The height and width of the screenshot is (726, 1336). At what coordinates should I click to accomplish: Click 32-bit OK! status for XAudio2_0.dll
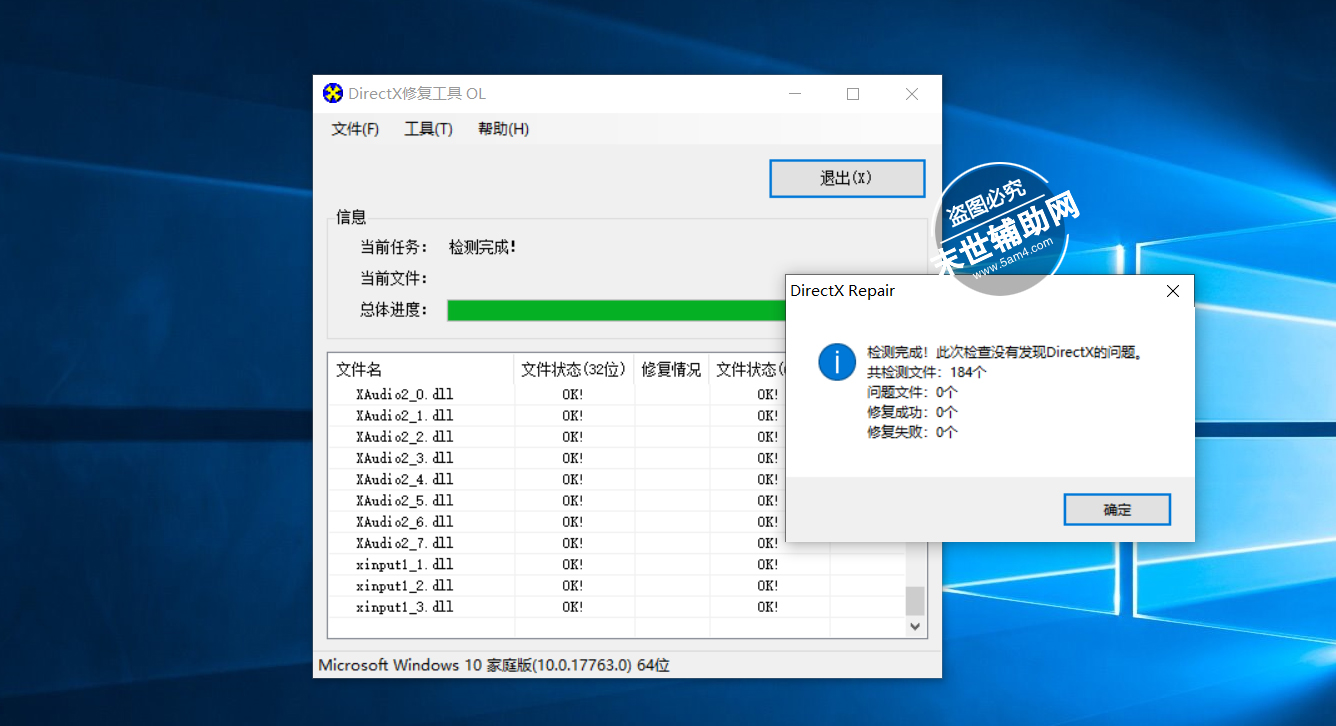pyautogui.click(x=573, y=394)
